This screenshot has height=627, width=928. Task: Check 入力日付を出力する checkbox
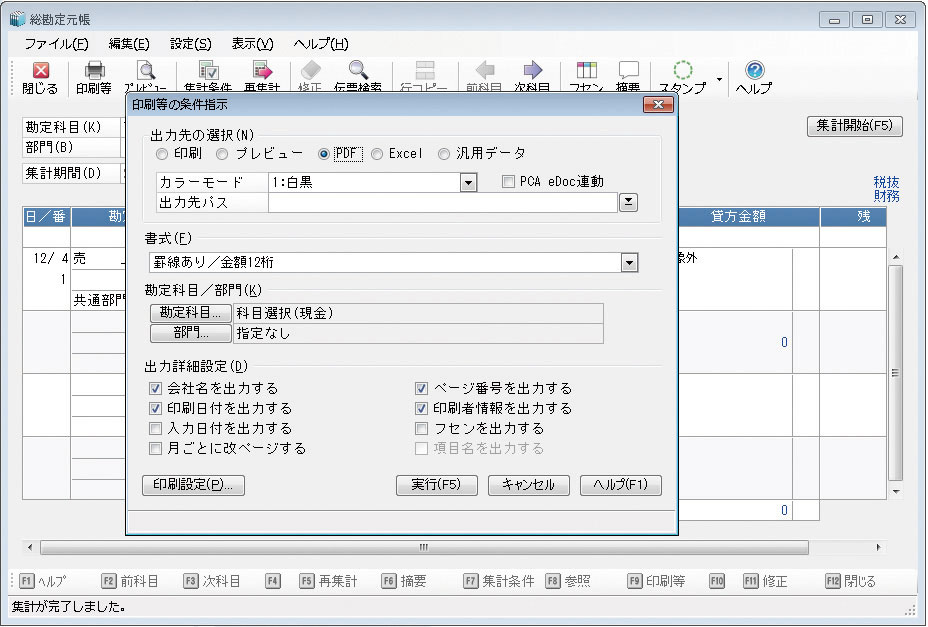pyautogui.click(x=155, y=429)
